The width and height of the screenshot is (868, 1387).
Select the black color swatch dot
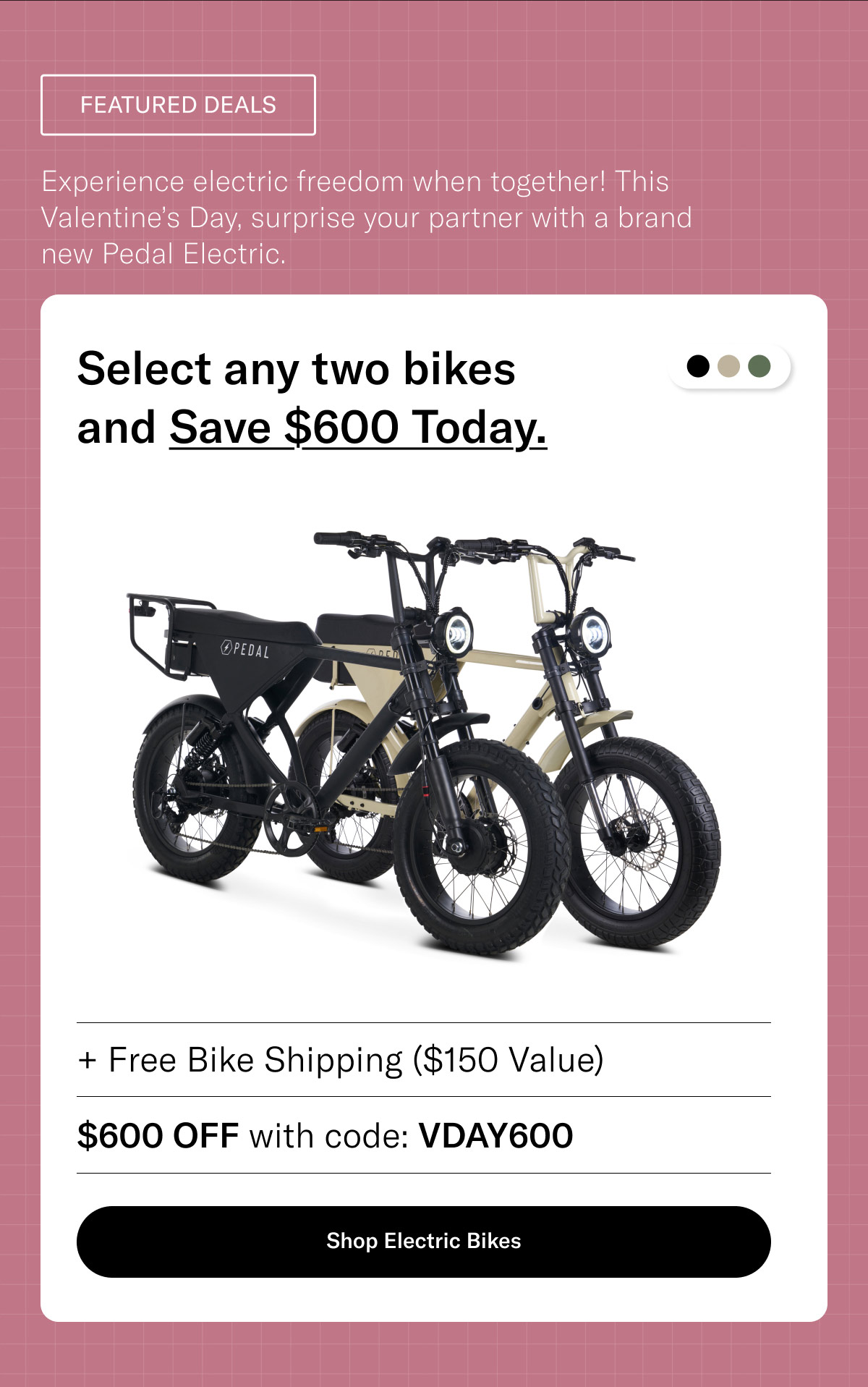(698, 366)
